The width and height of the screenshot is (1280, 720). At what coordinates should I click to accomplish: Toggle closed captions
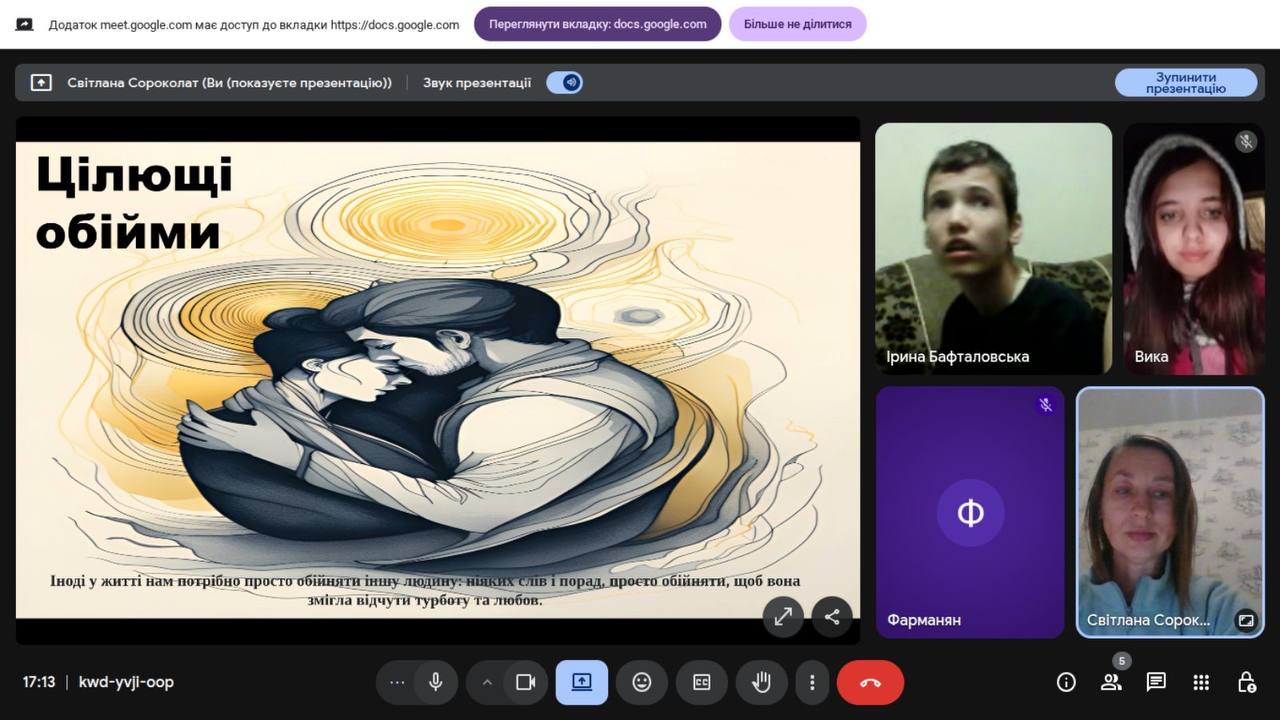702,682
